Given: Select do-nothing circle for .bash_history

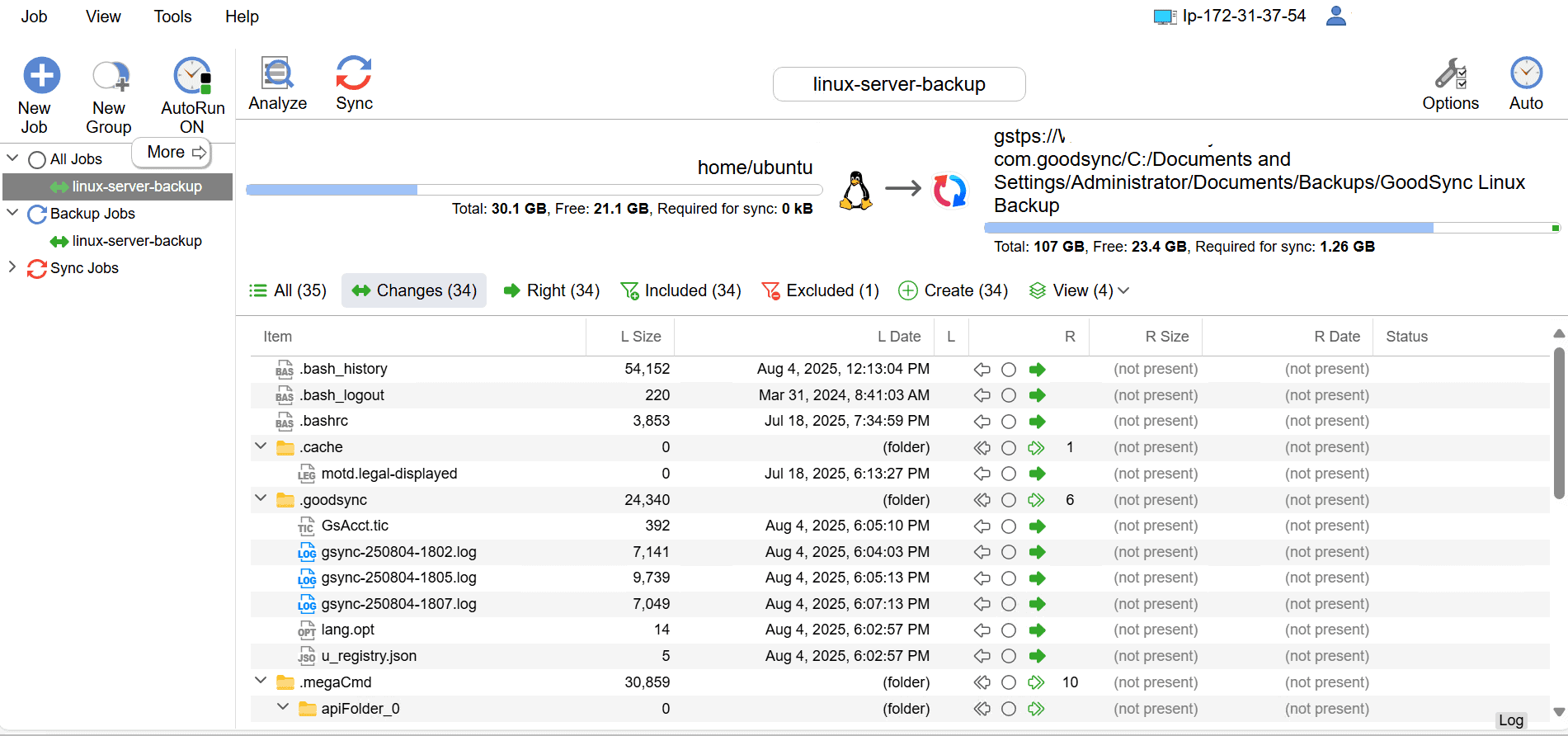Looking at the screenshot, I should pyautogui.click(x=1009, y=370).
